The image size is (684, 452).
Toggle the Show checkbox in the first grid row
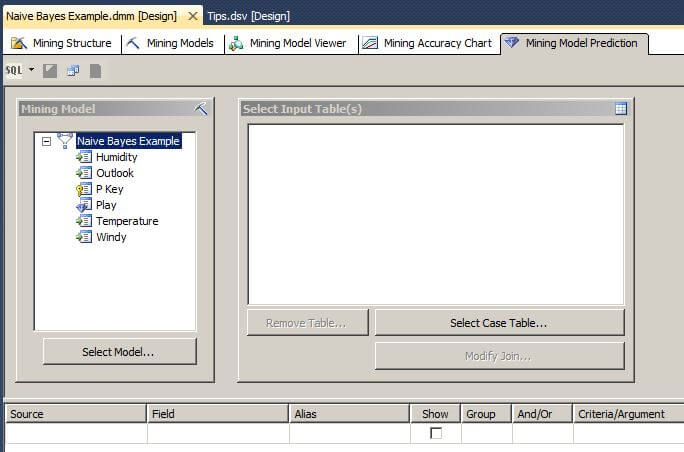click(436, 433)
